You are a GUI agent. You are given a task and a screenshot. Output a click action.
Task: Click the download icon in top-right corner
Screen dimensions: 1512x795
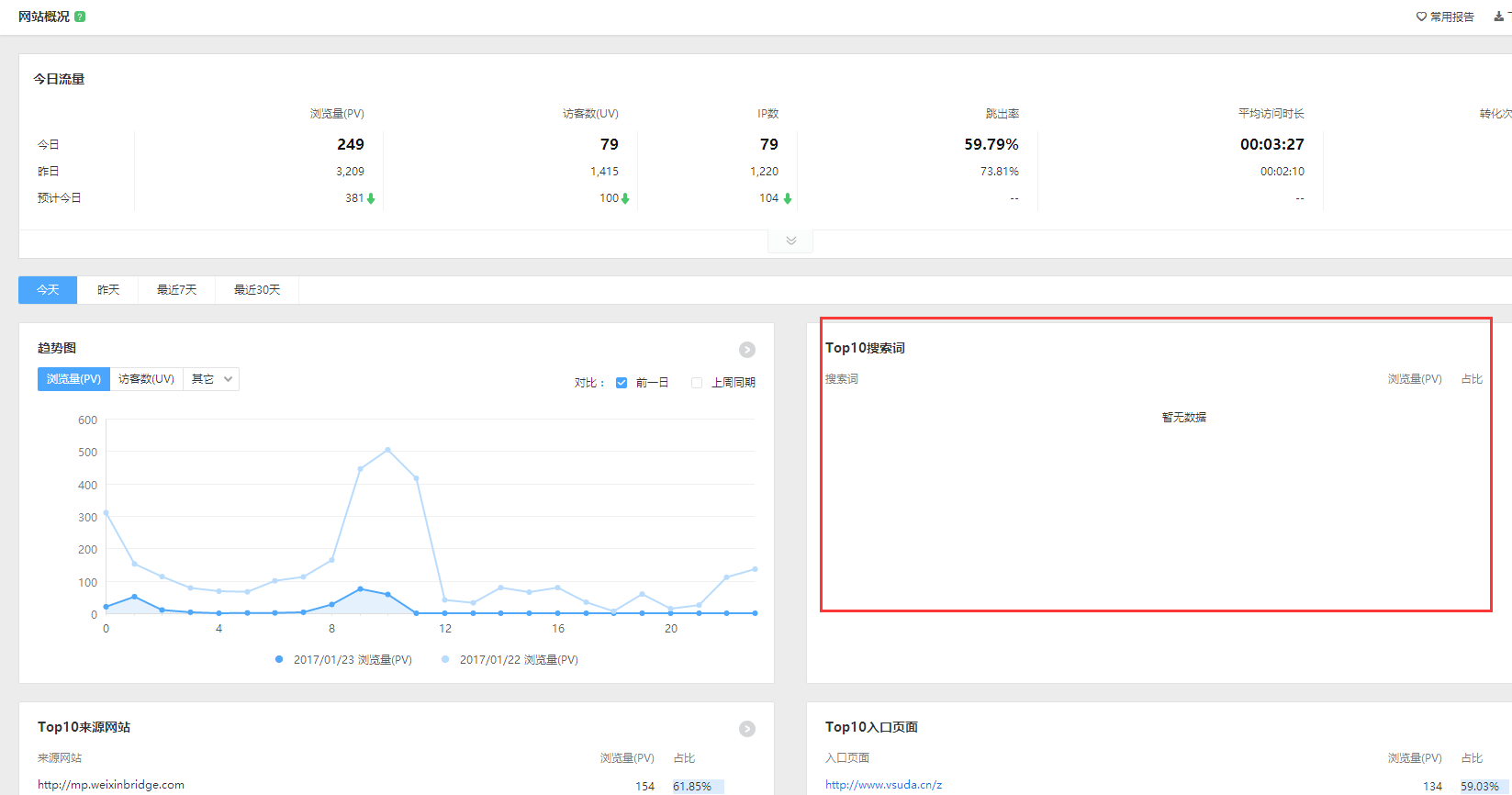click(x=1499, y=17)
